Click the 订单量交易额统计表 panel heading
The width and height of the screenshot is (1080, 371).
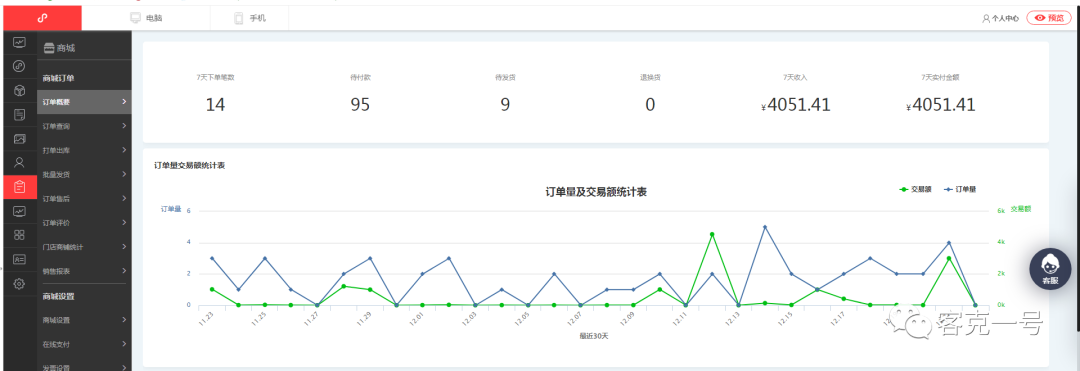(x=189, y=165)
